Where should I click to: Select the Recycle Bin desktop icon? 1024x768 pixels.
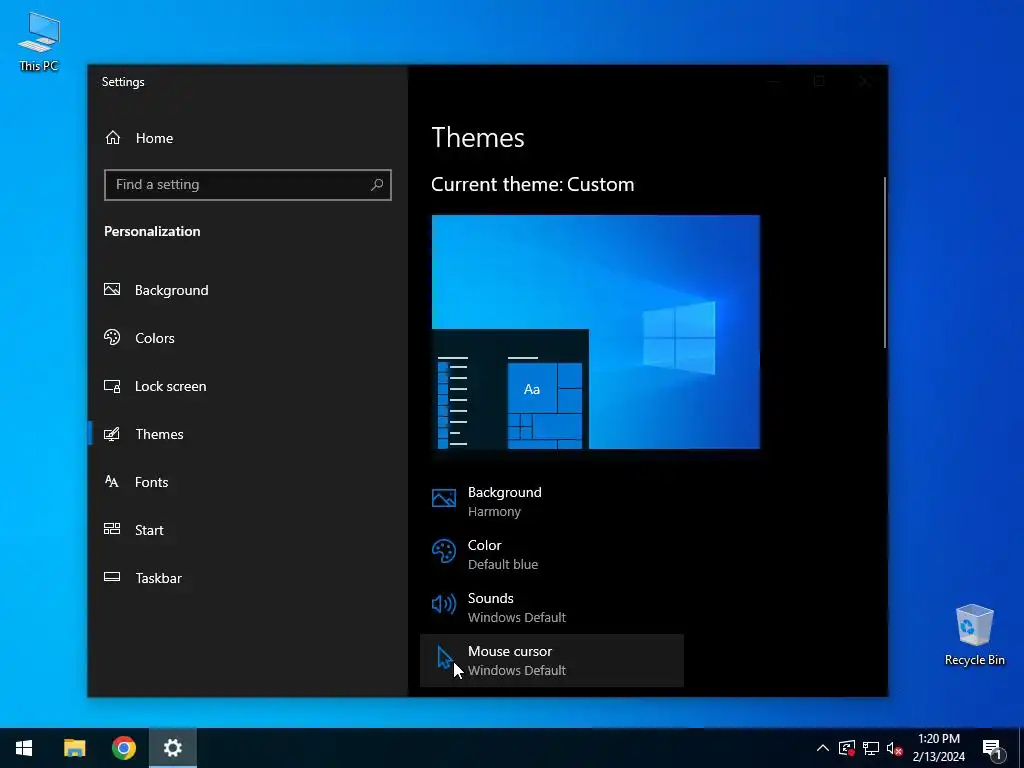974,635
